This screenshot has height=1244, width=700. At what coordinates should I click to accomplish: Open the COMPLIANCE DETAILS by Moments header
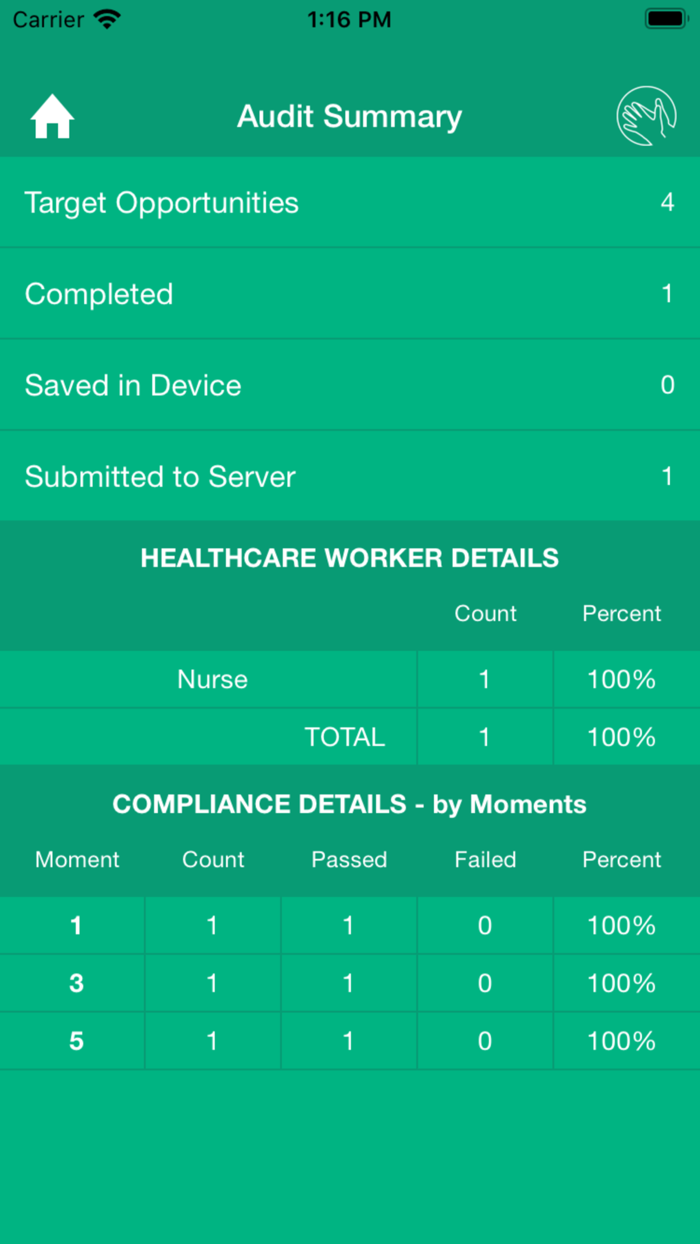click(349, 804)
